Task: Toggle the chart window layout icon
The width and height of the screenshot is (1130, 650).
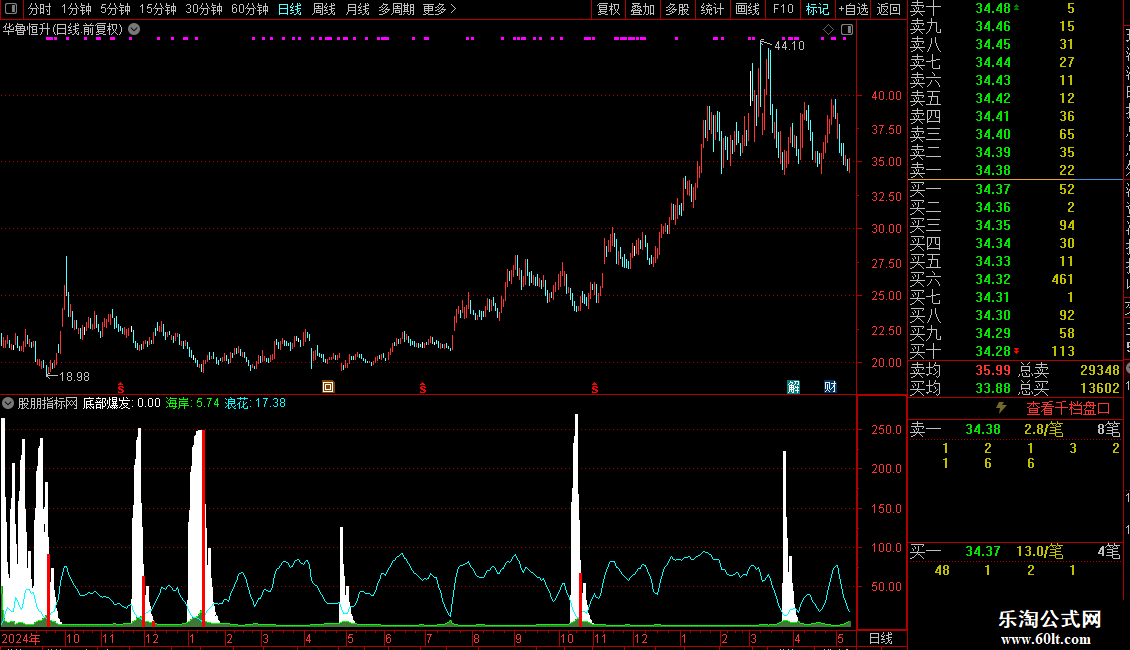Action: tap(848, 30)
